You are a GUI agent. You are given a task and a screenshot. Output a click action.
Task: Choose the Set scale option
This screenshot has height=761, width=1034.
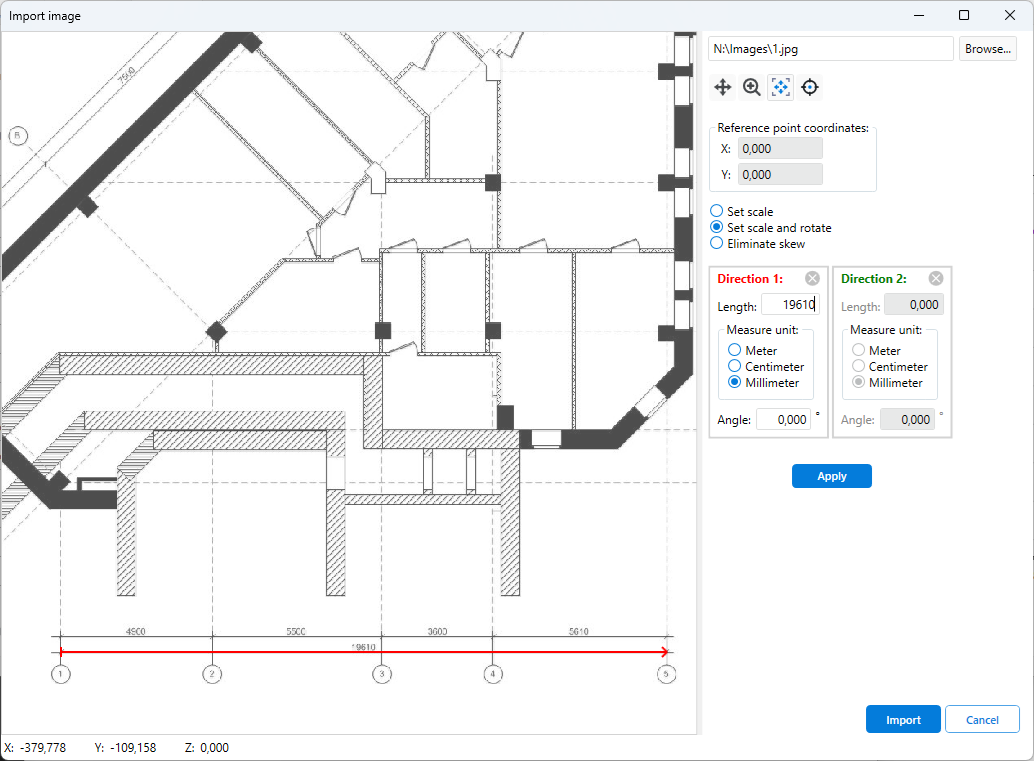717,212
